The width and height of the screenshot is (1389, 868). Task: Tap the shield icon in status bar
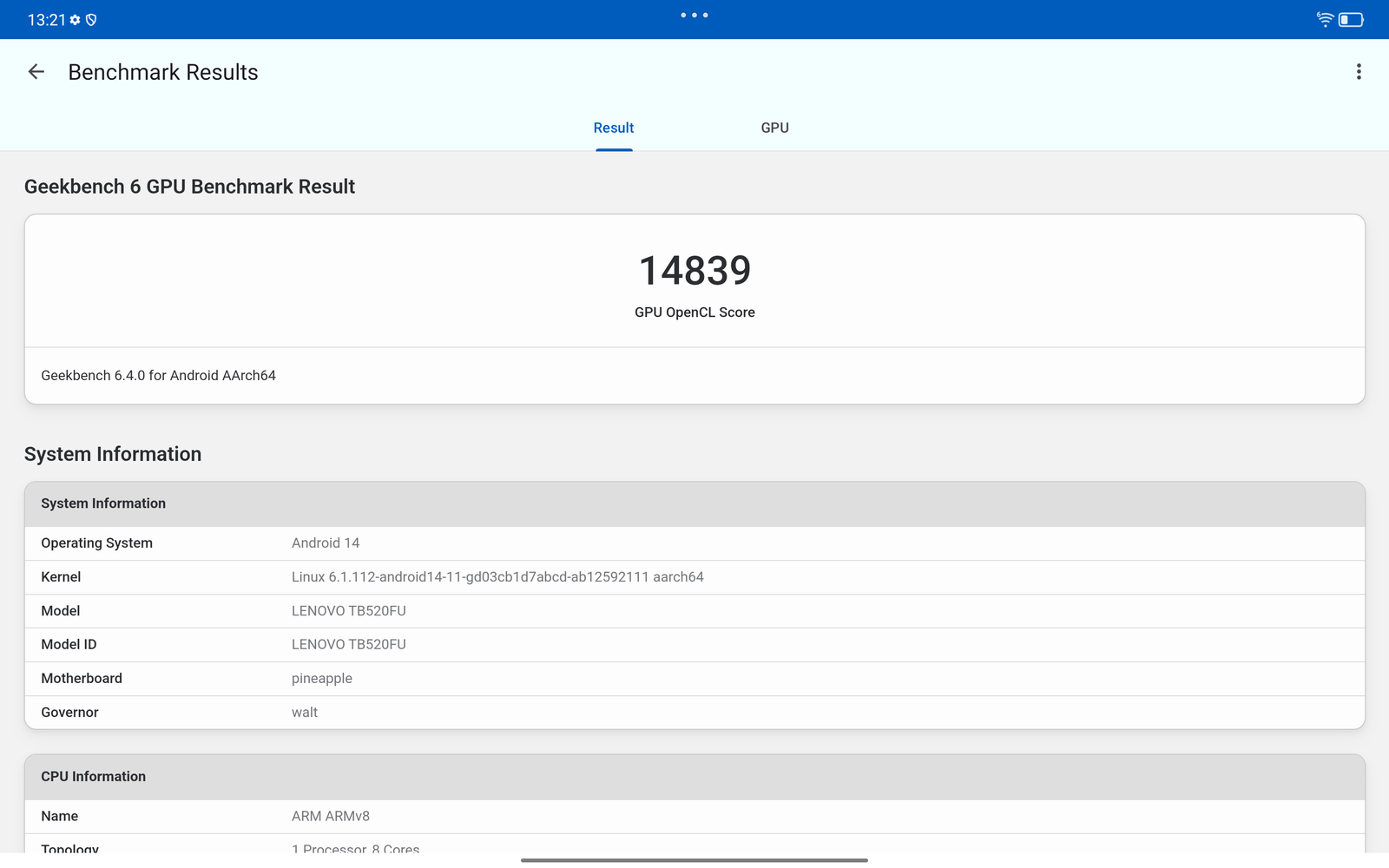click(x=91, y=20)
